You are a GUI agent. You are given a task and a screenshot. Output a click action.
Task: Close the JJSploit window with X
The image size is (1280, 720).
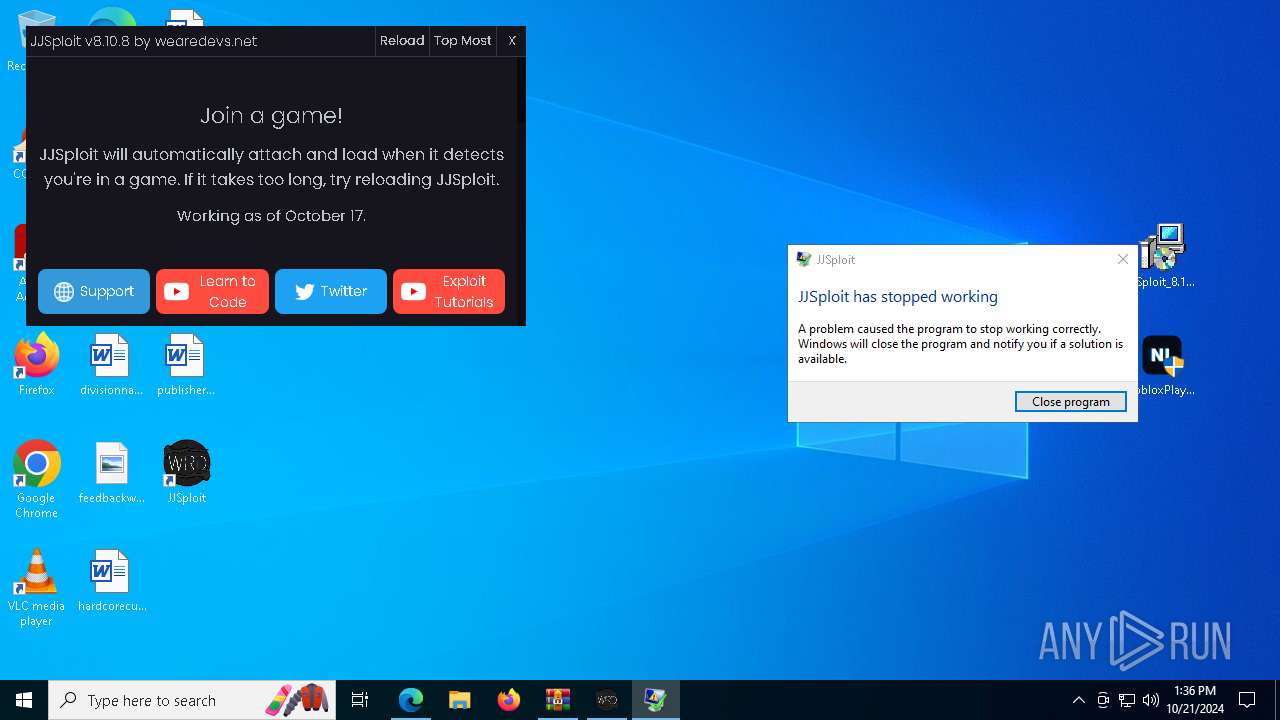[x=512, y=41]
